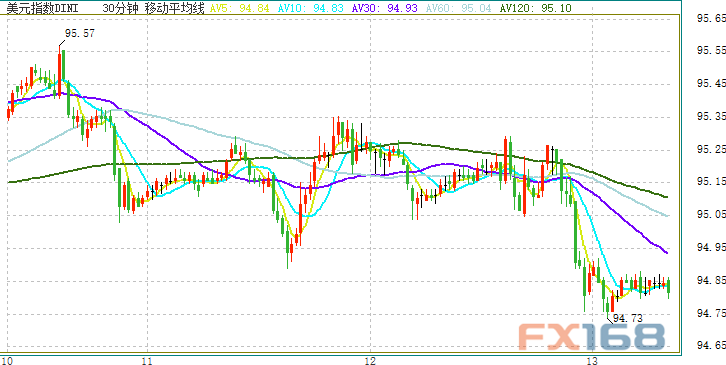Click the FX168 watermark logo
The width and height of the screenshot is (726, 365).
(591, 336)
